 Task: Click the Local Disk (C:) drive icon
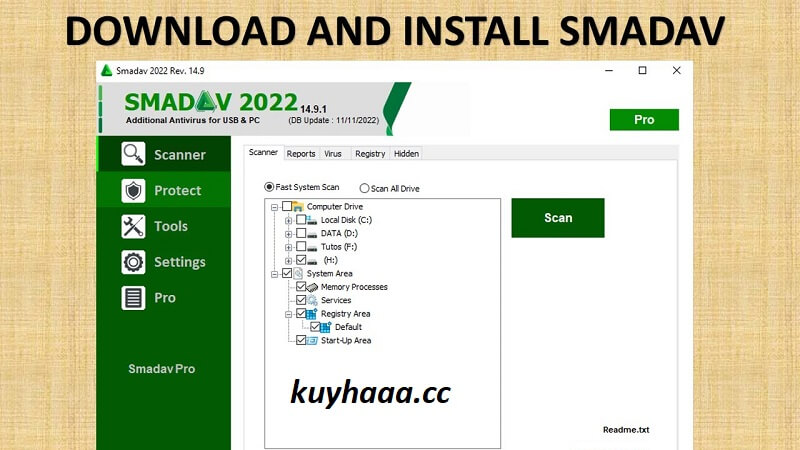tap(312, 220)
